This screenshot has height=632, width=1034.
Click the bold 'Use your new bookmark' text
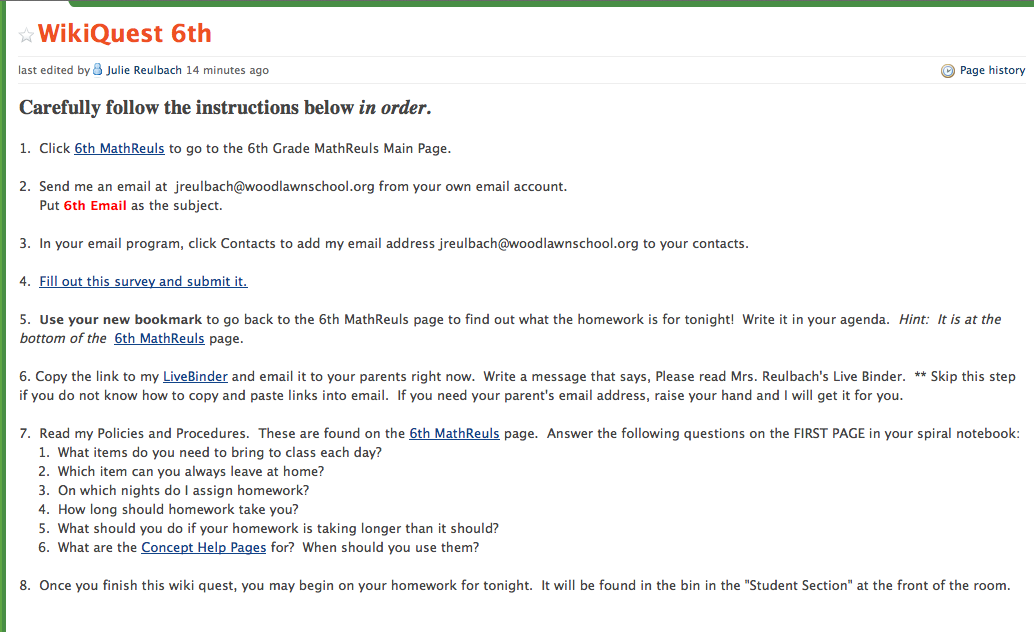point(121,320)
